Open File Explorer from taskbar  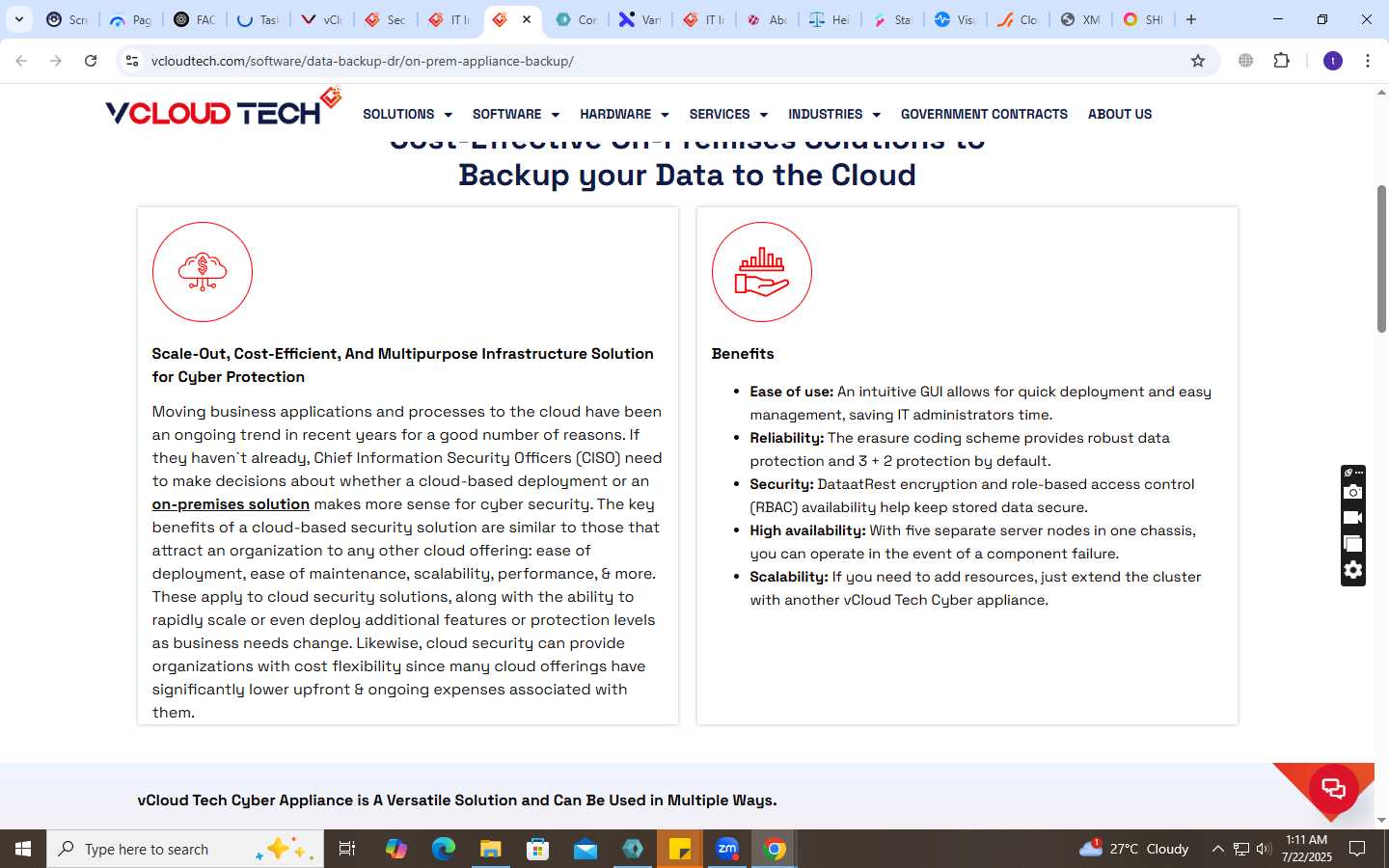click(490, 849)
